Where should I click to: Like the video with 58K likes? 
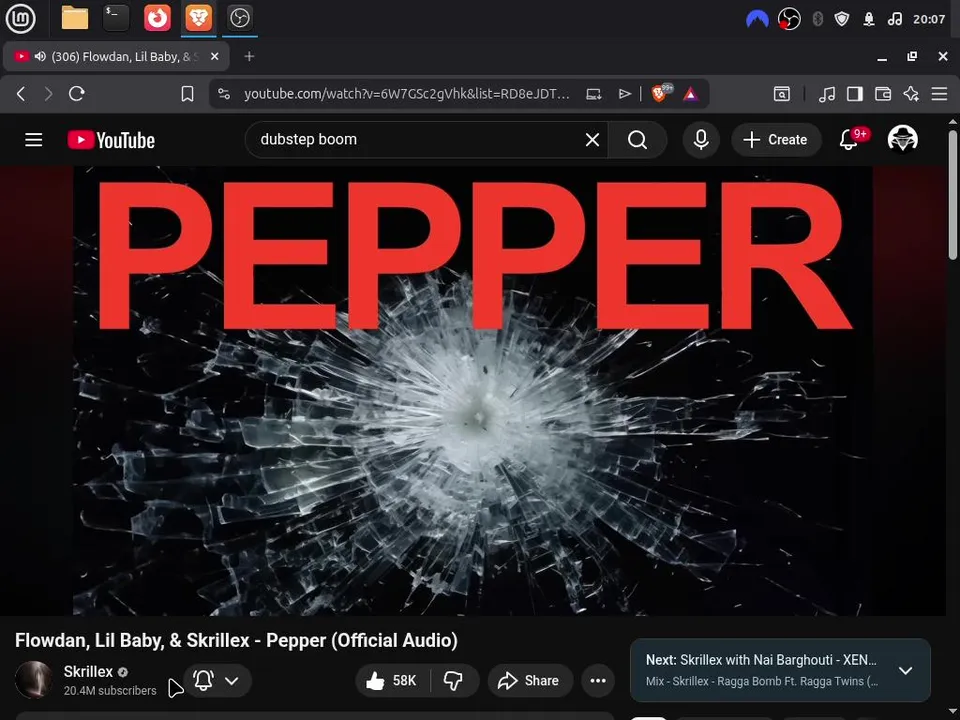[x=391, y=680]
